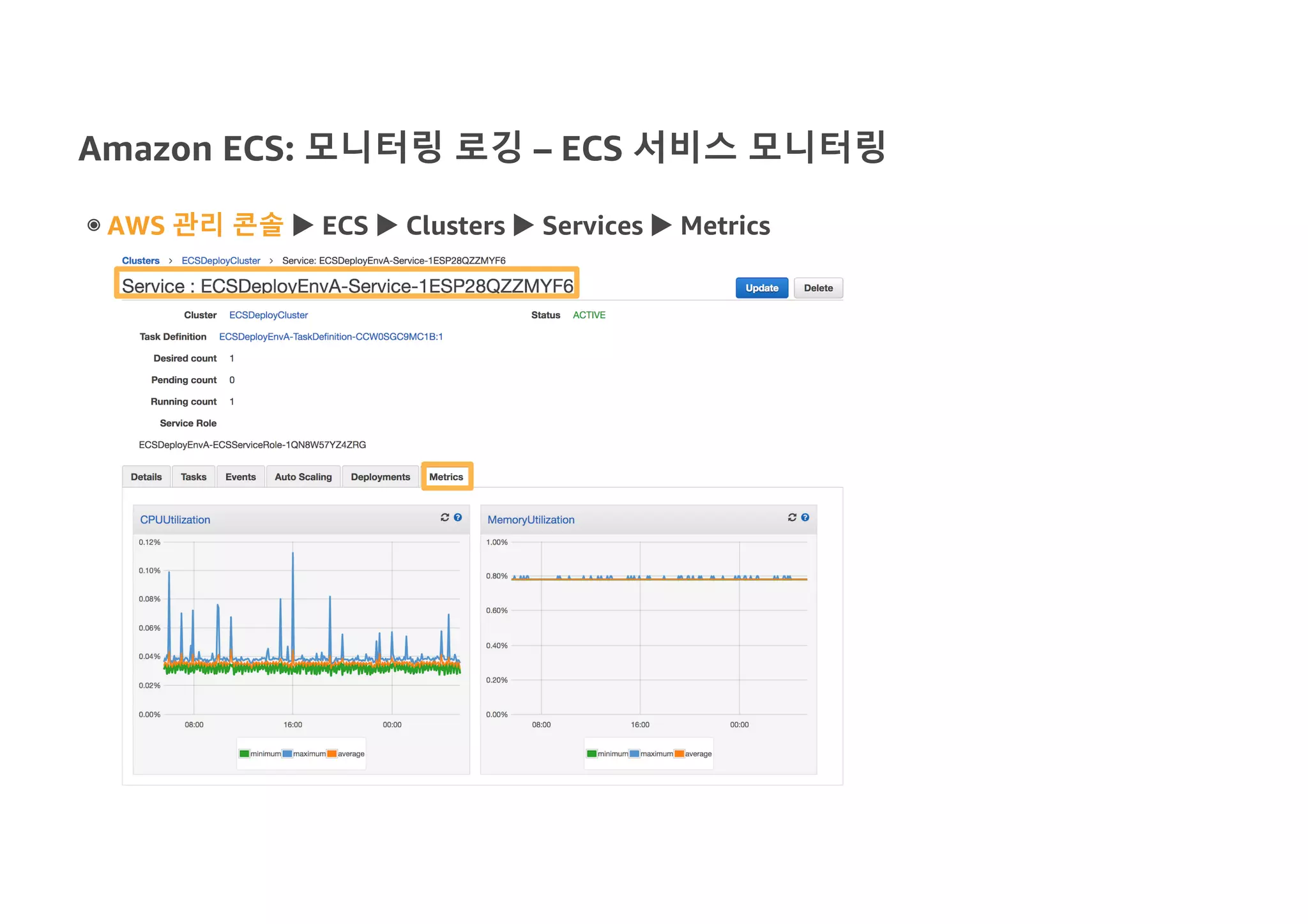This screenshot has width=1308, height=924.
Task: Go to Clusters in breadcrumb
Action: [141, 261]
